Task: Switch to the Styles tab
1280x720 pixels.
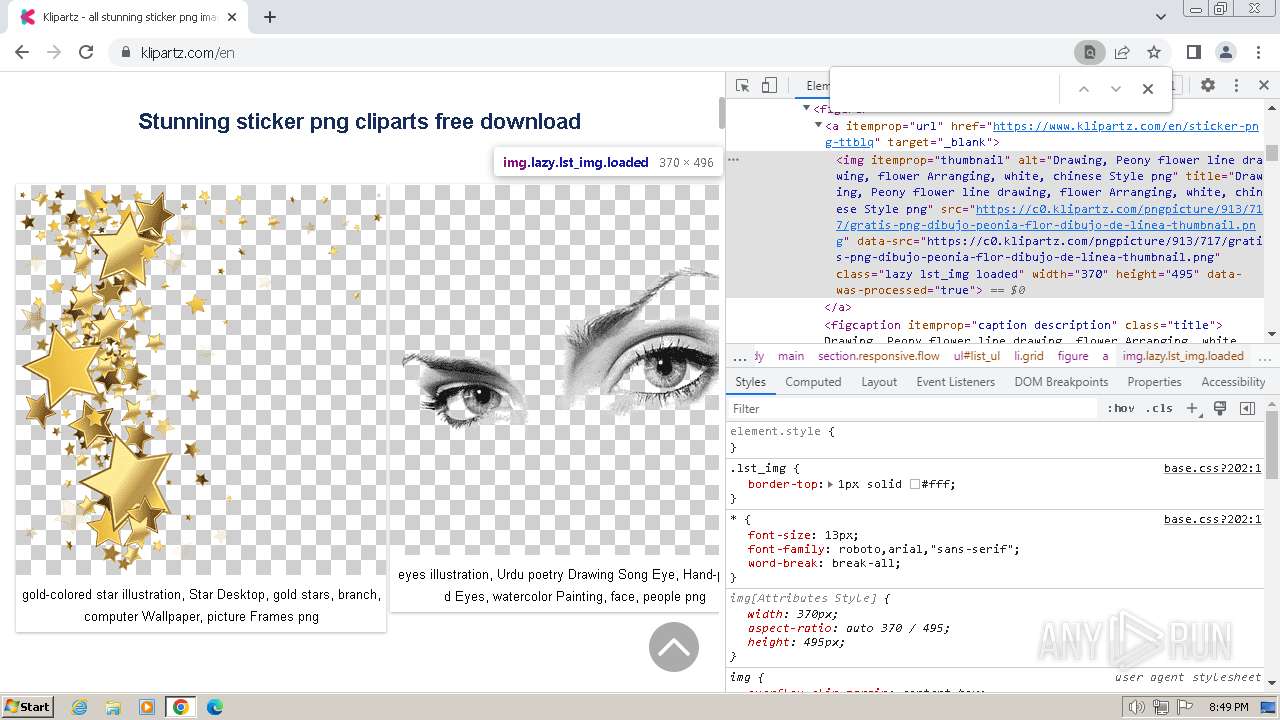Action: tap(750, 382)
